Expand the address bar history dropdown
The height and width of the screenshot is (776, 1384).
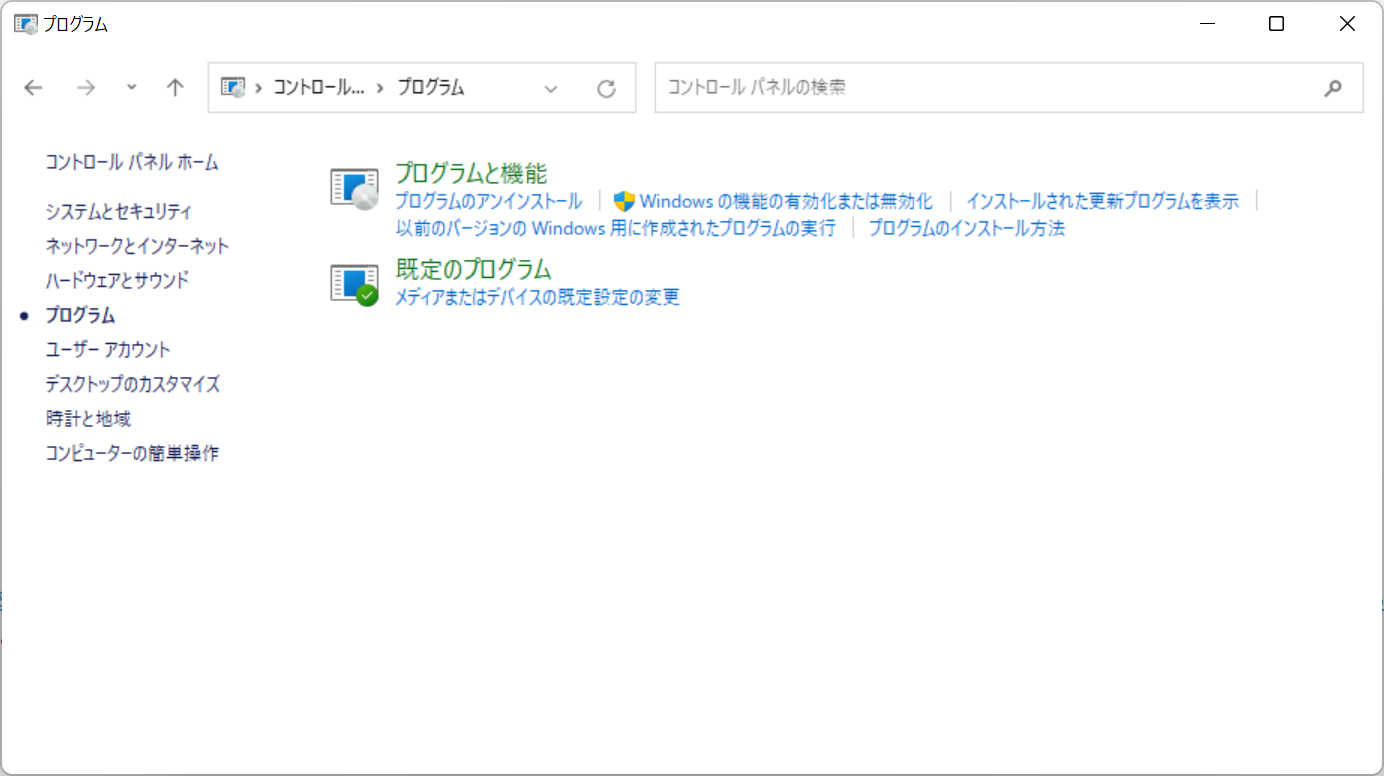550,88
